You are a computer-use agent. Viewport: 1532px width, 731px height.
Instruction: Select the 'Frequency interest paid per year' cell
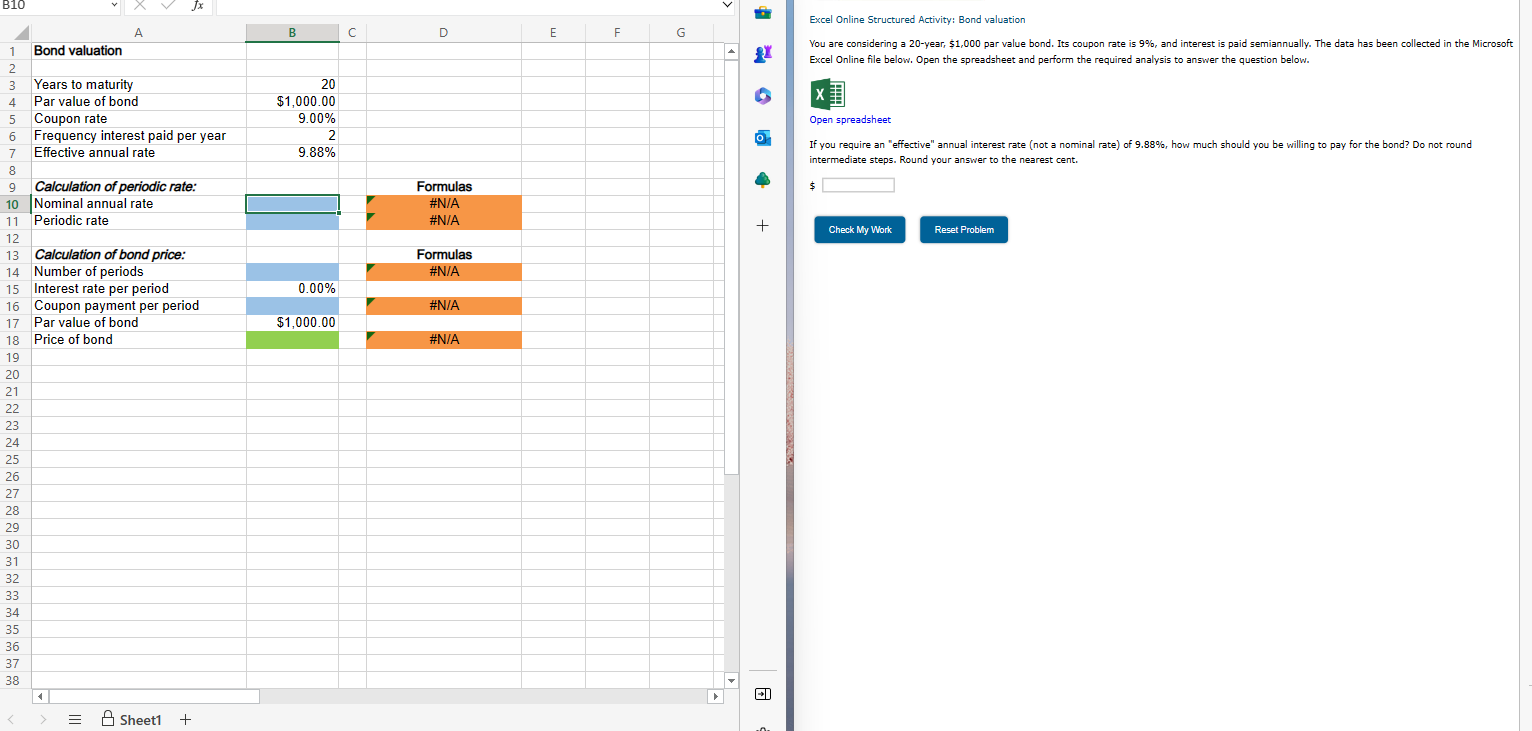(138, 136)
